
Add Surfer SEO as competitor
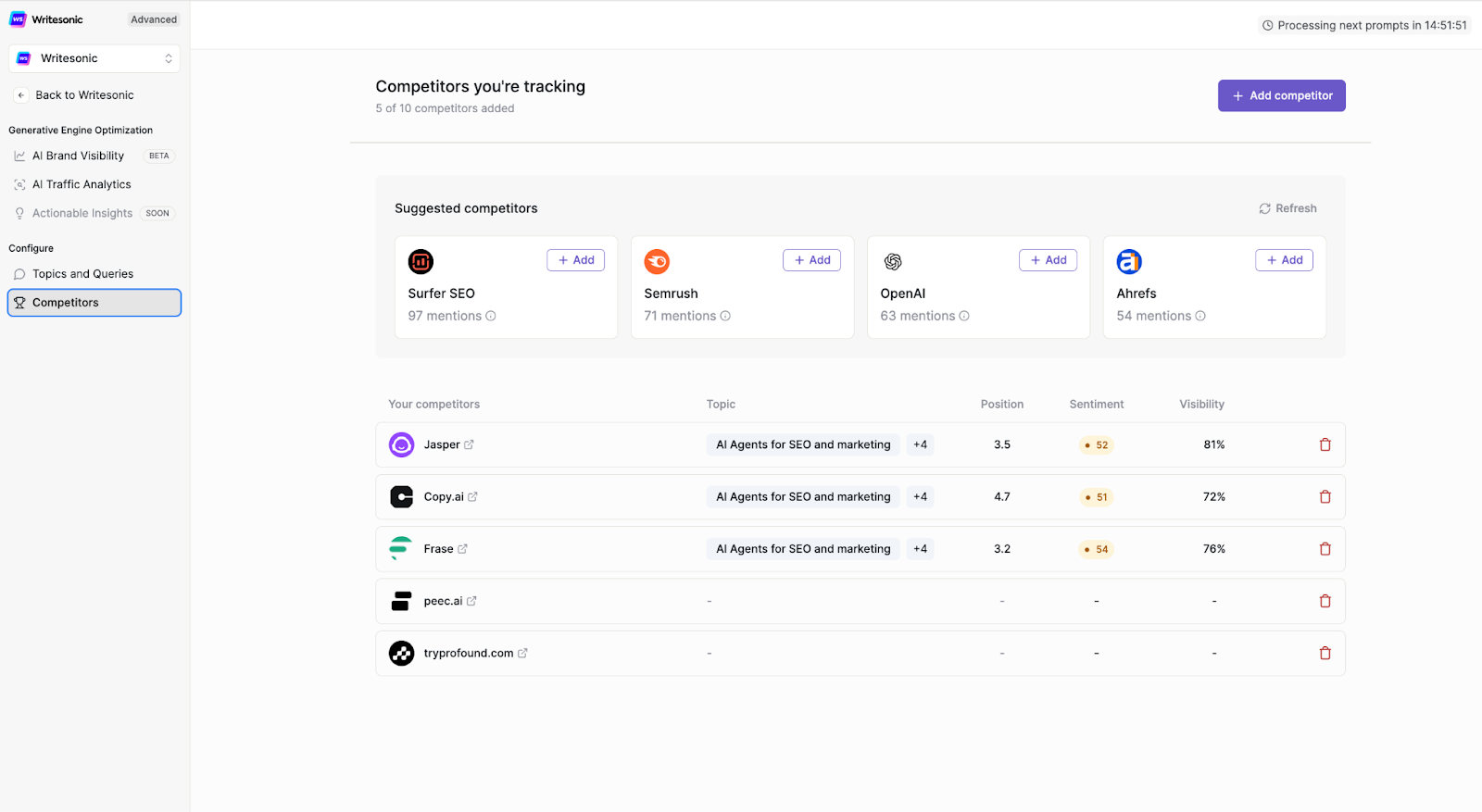click(x=575, y=260)
